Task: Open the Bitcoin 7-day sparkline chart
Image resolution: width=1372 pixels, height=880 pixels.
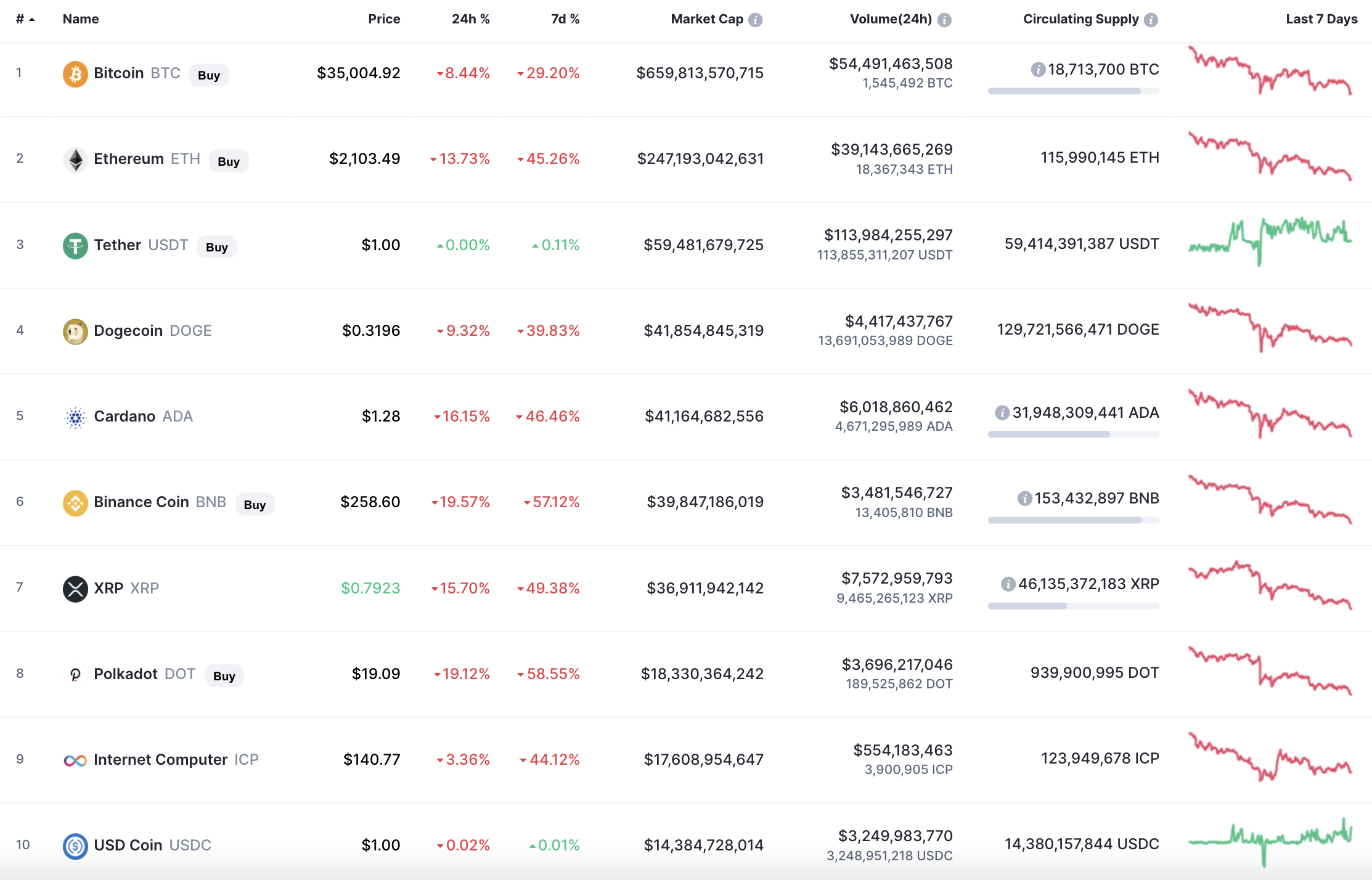Action: pos(1270,70)
